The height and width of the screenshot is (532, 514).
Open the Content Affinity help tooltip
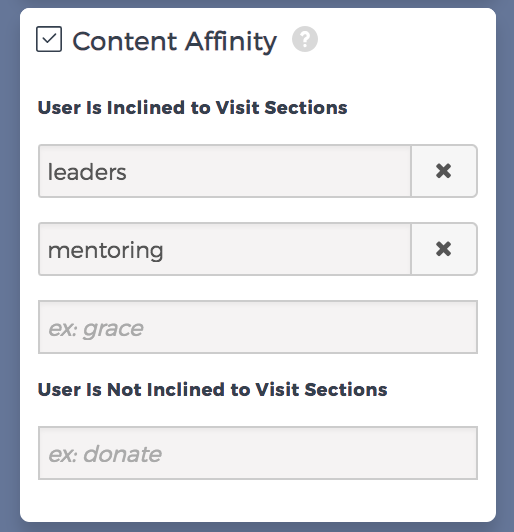(305, 39)
